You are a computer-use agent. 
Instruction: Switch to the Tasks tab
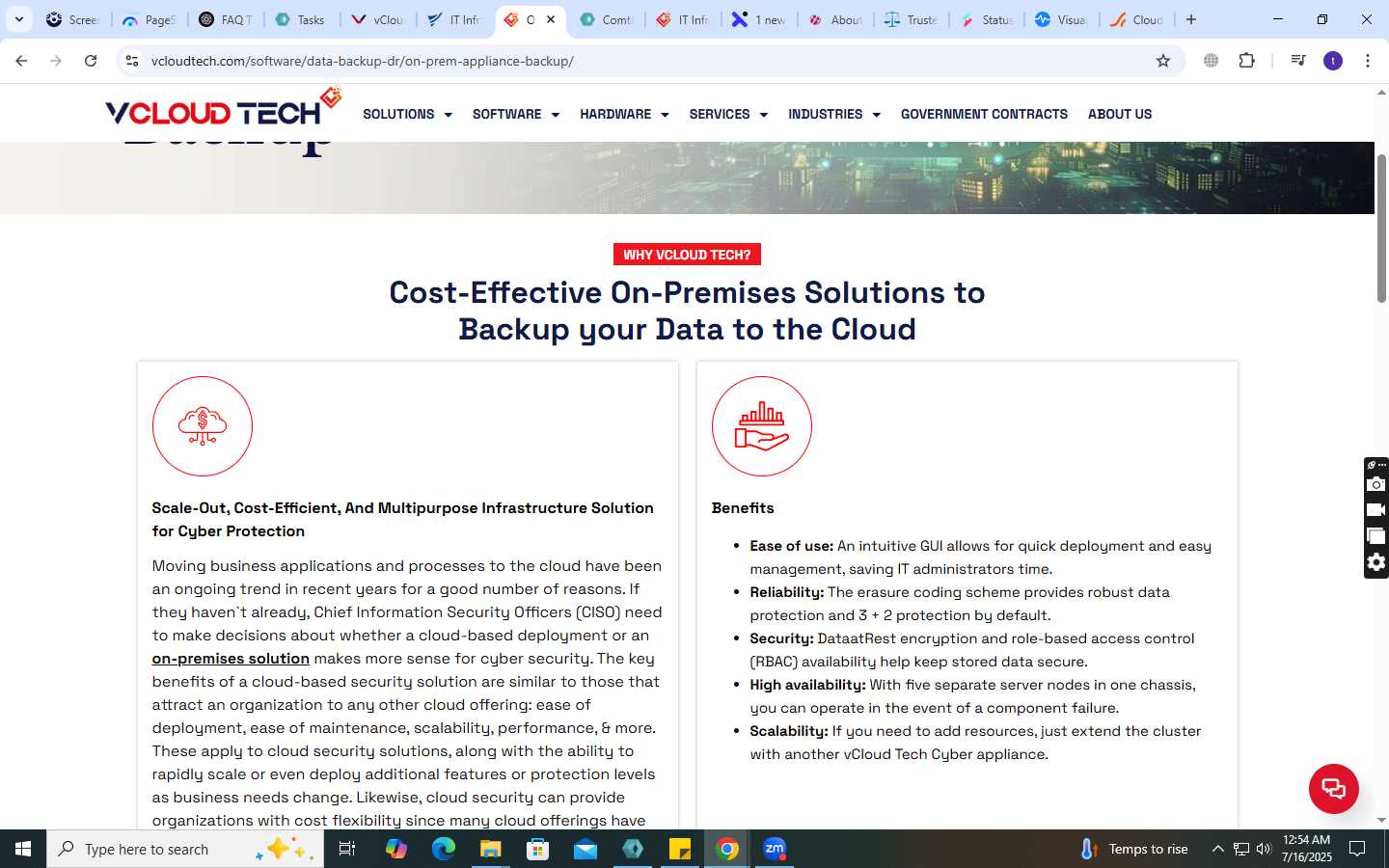point(300,19)
